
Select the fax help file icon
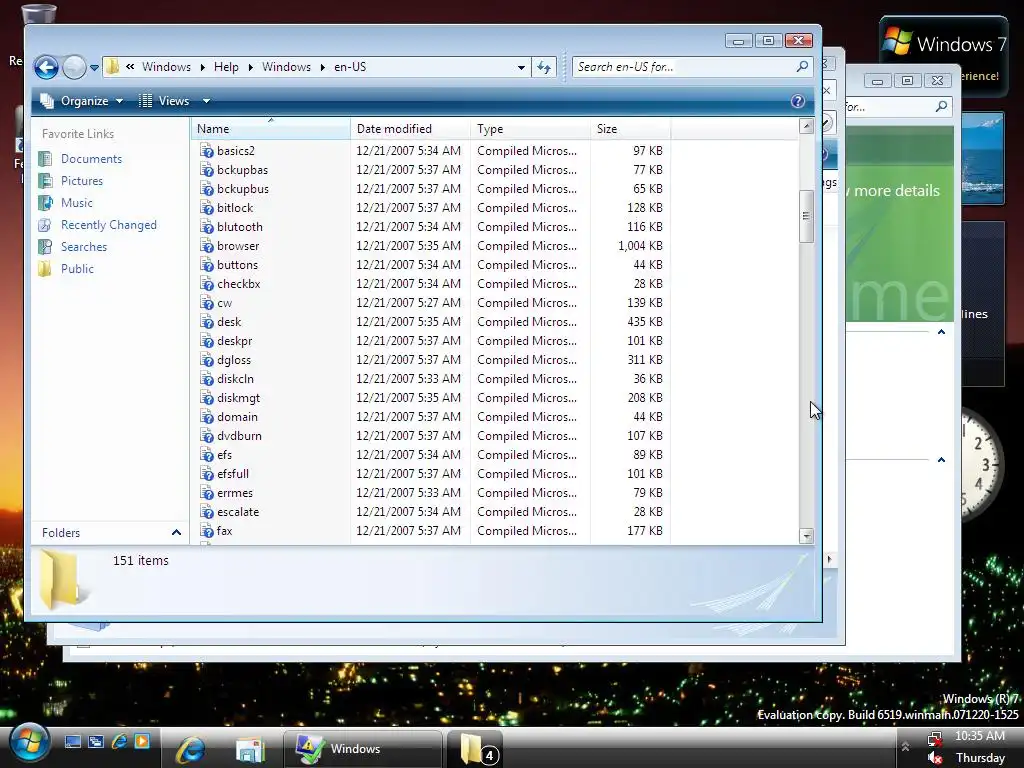[x=206, y=531]
